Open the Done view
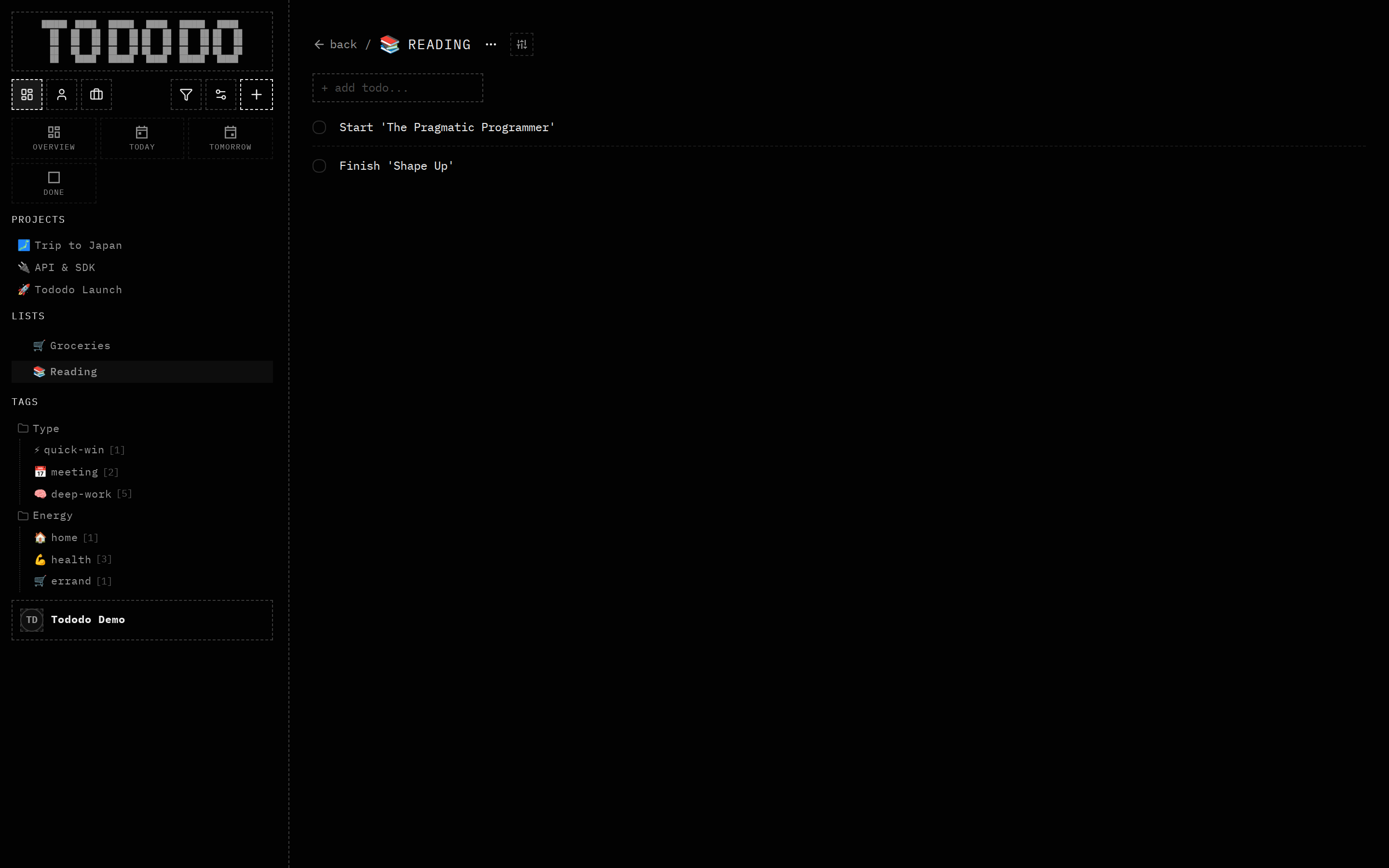The width and height of the screenshot is (1389, 868). [x=54, y=184]
